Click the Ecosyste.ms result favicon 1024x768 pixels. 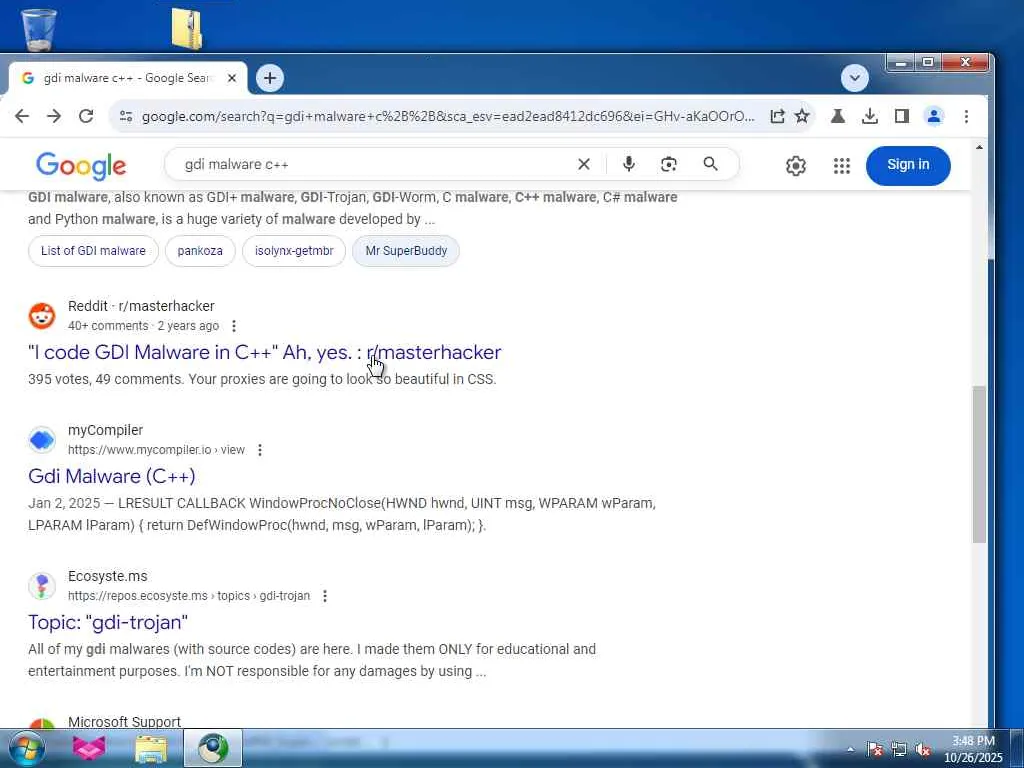pos(42,586)
